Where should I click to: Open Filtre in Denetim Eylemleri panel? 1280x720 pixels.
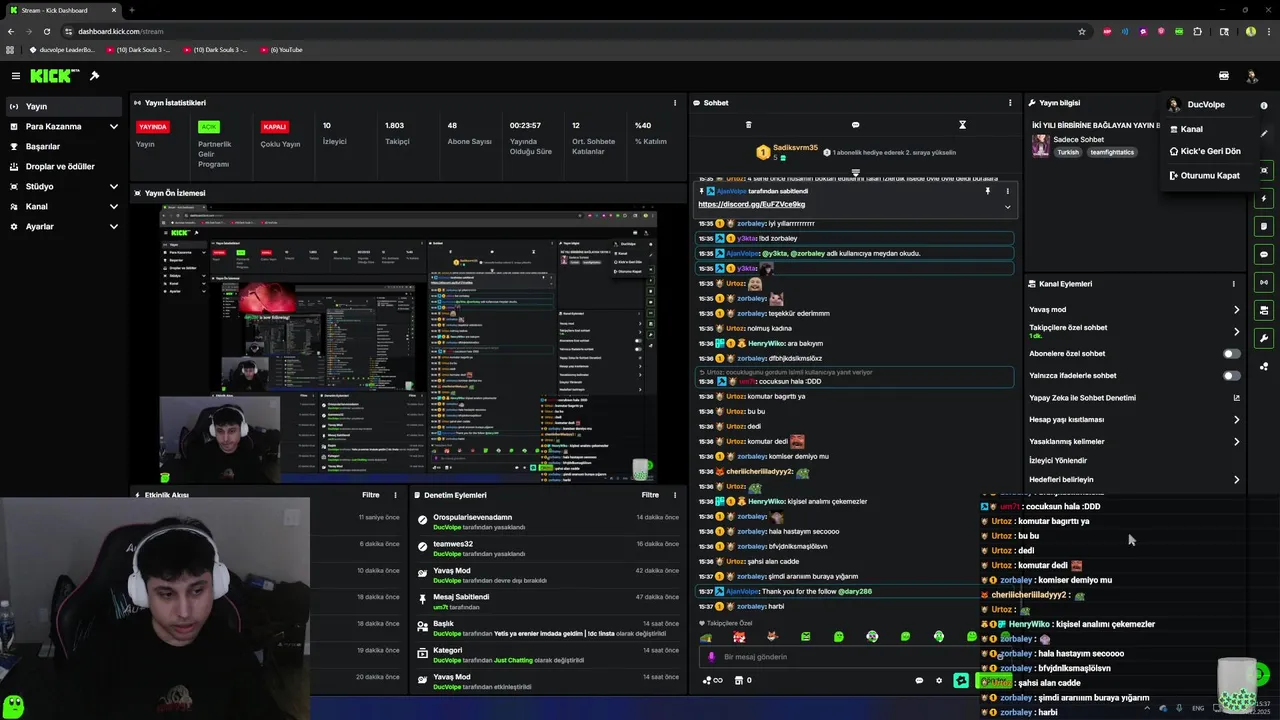click(x=651, y=495)
